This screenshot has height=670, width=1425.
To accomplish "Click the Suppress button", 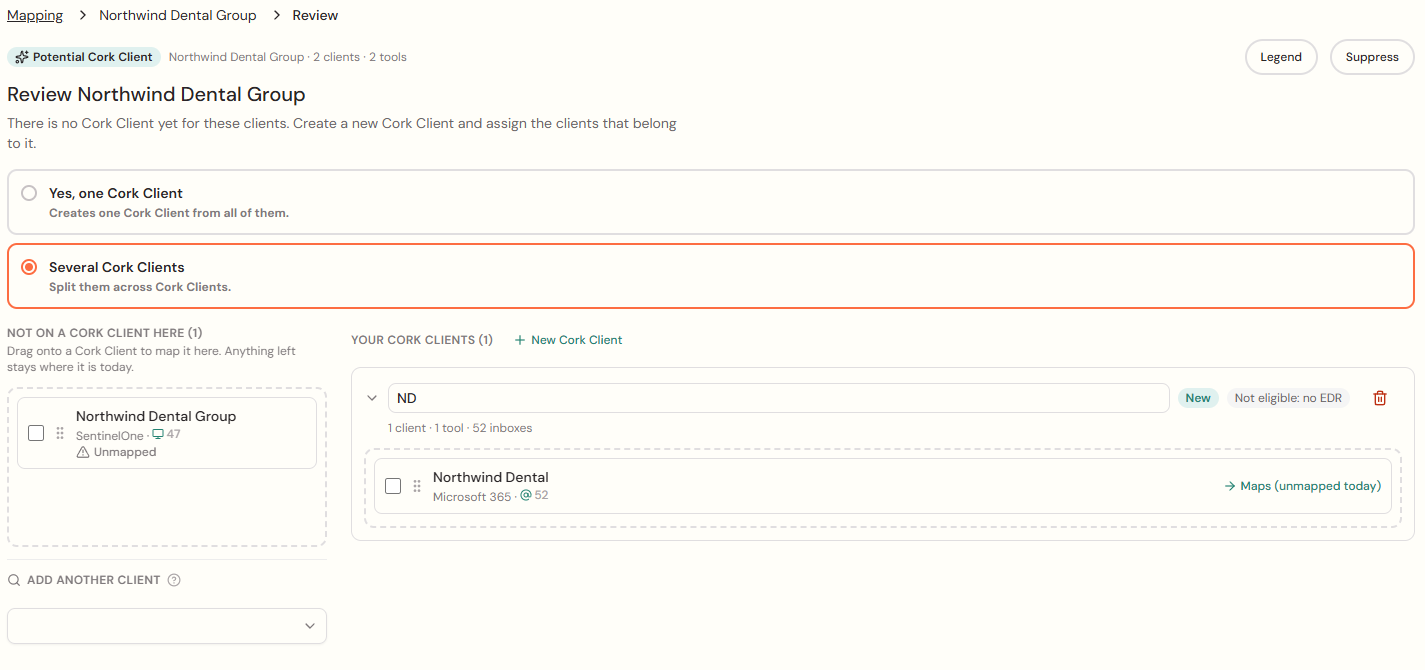I will [1372, 57].
